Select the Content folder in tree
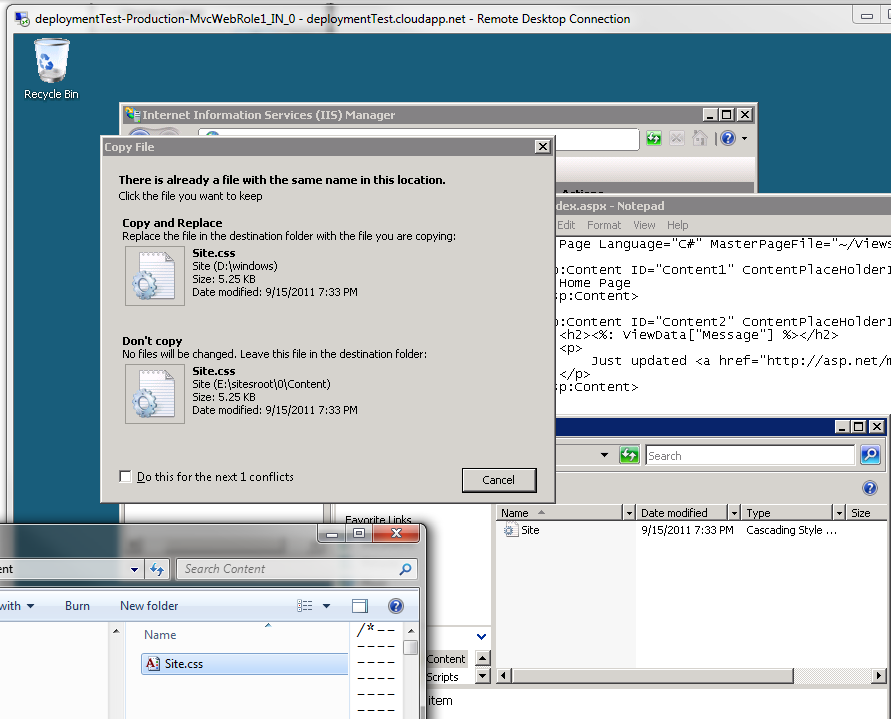This screenshot has width=891, height=719. pyautogui.click(x=446, y=659)
